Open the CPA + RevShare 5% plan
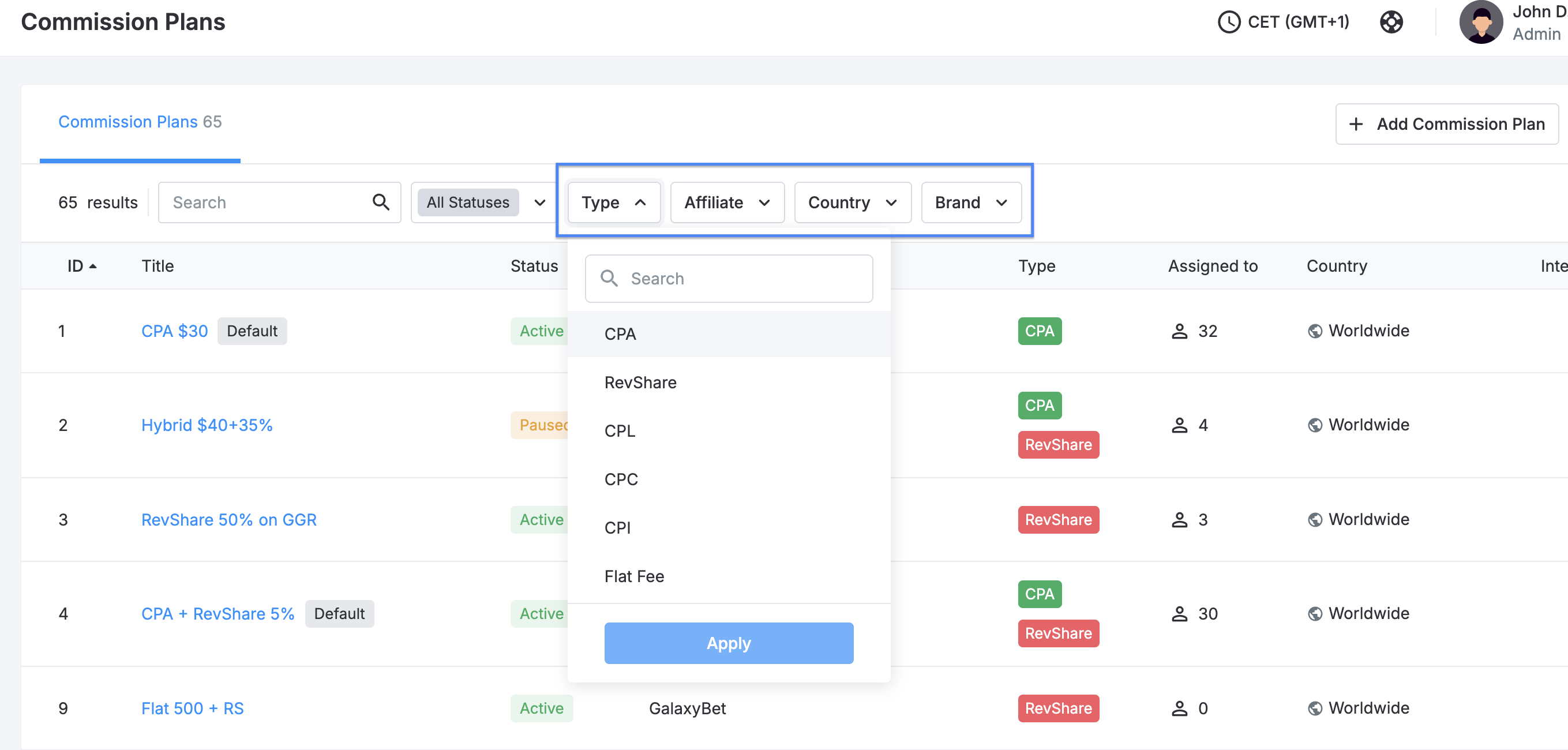 (218, 614)
